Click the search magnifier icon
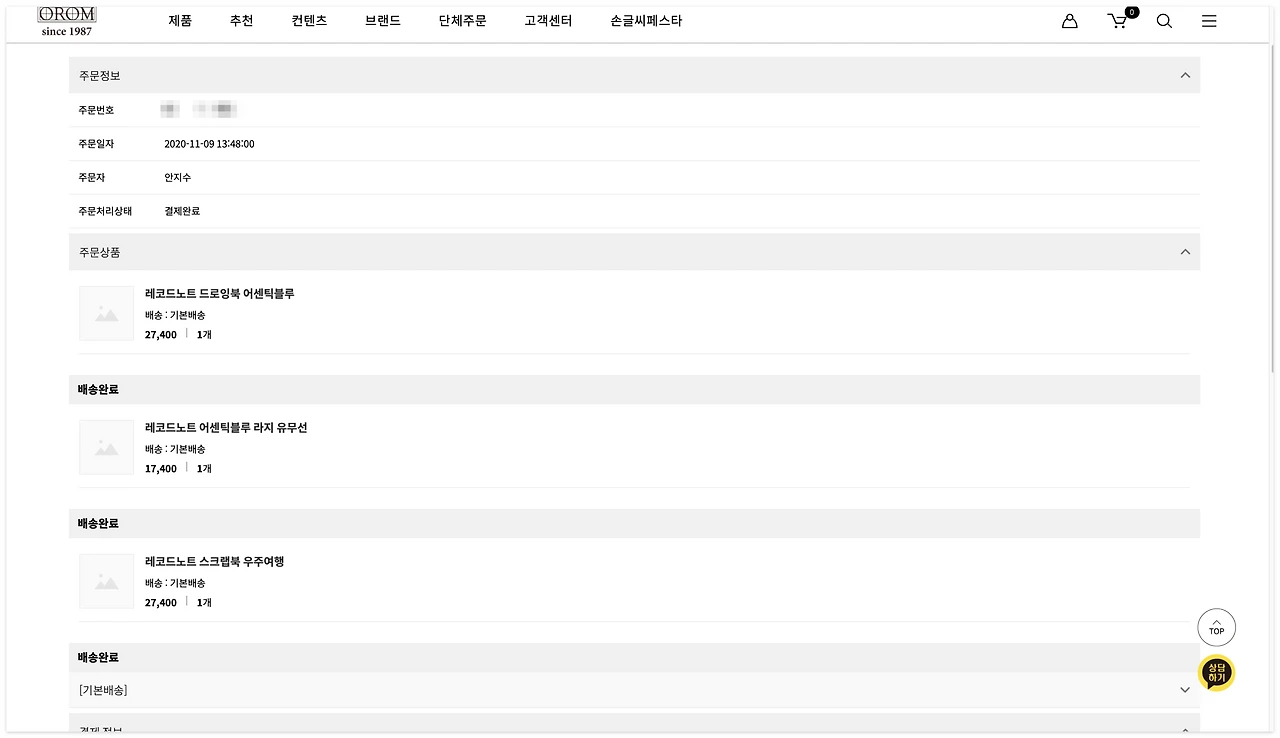This screenshot has height=738, width=1280. 1164,21
